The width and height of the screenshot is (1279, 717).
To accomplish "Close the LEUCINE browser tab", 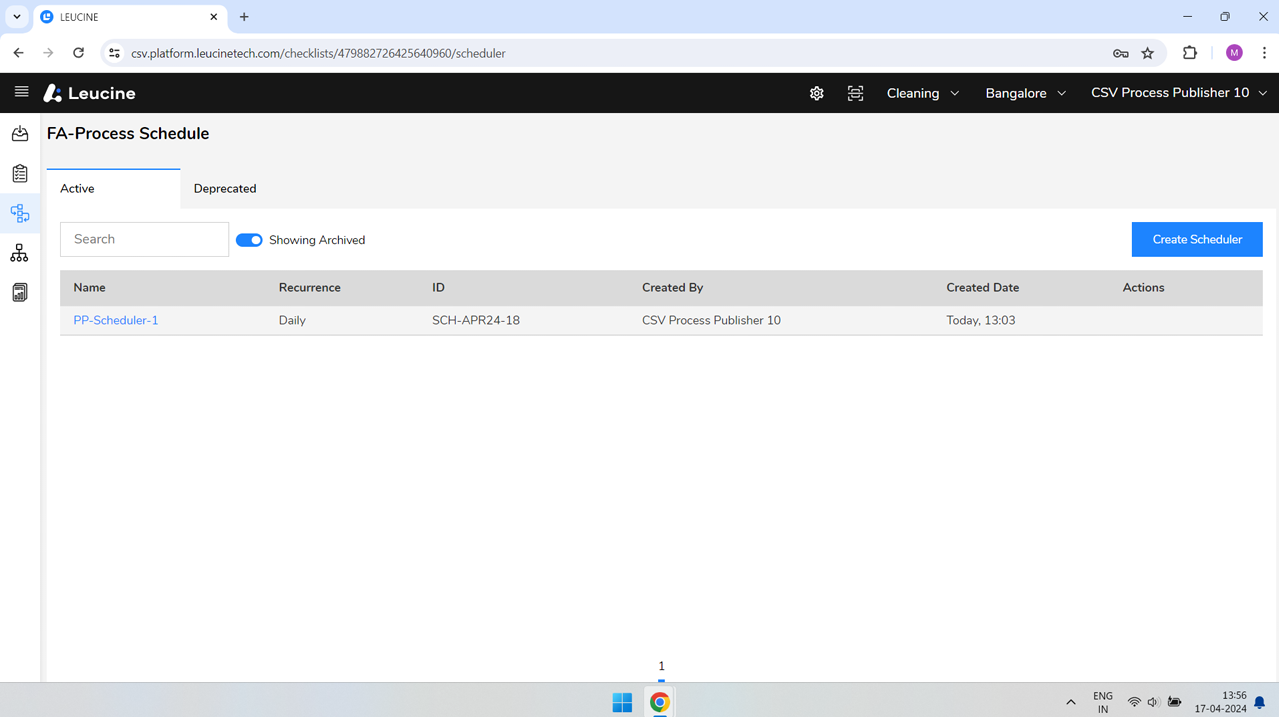I will (213, 17).
